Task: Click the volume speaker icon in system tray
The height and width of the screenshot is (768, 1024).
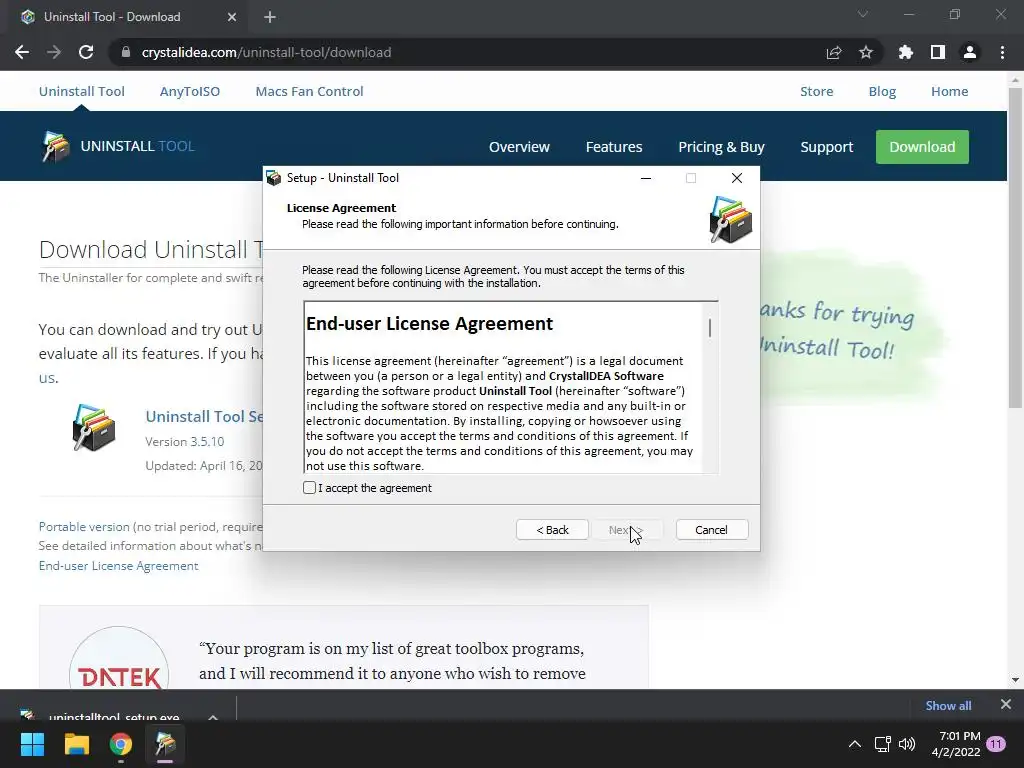Action: coord(906,744)
